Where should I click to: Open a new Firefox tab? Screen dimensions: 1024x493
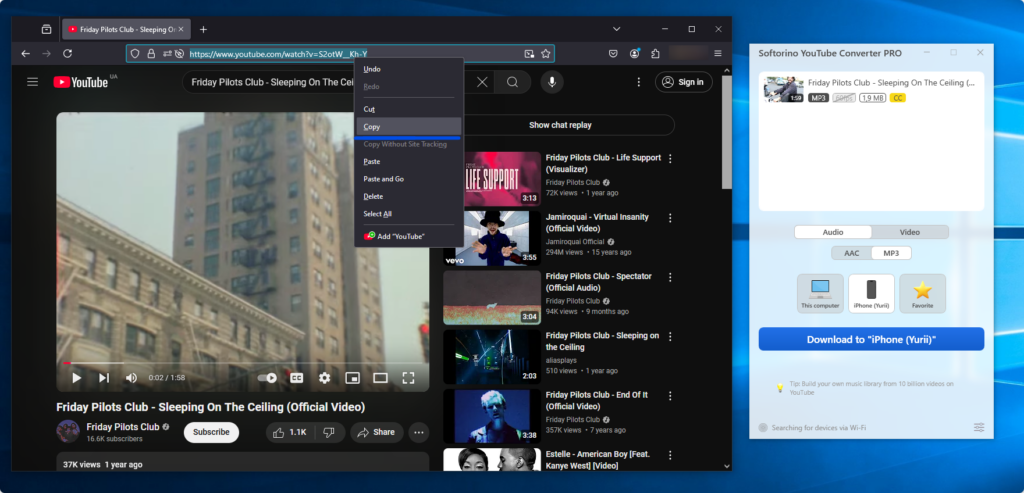[x=203, y=29]
